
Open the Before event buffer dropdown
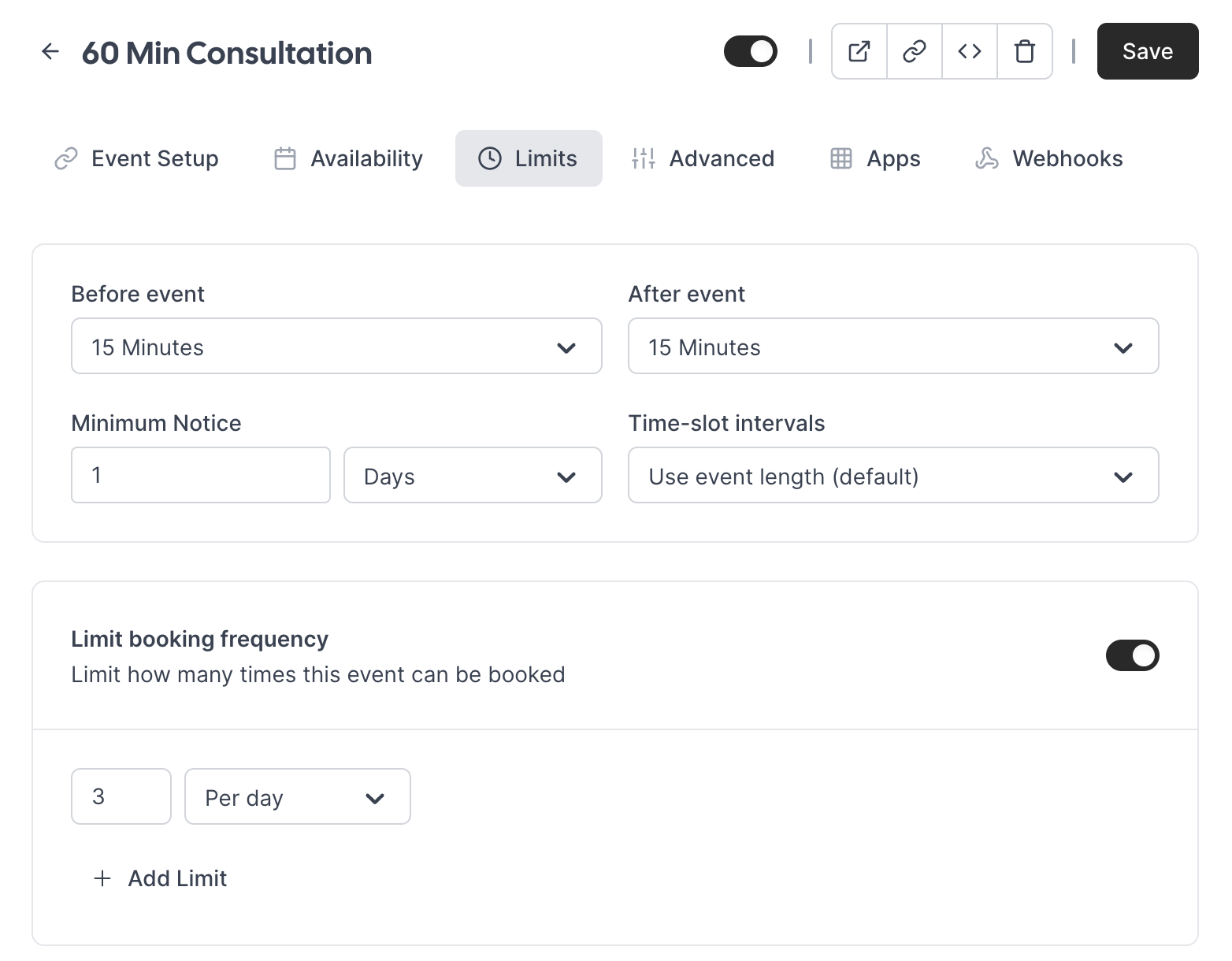(336, 346)
